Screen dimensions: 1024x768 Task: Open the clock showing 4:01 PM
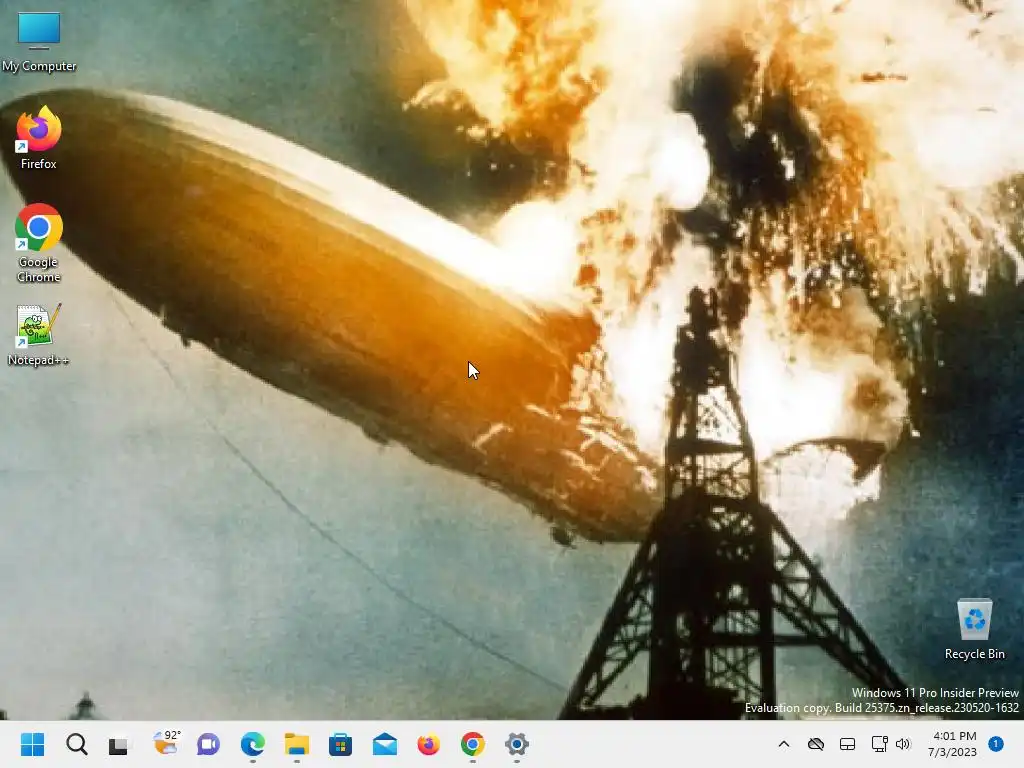coord(953,744)
